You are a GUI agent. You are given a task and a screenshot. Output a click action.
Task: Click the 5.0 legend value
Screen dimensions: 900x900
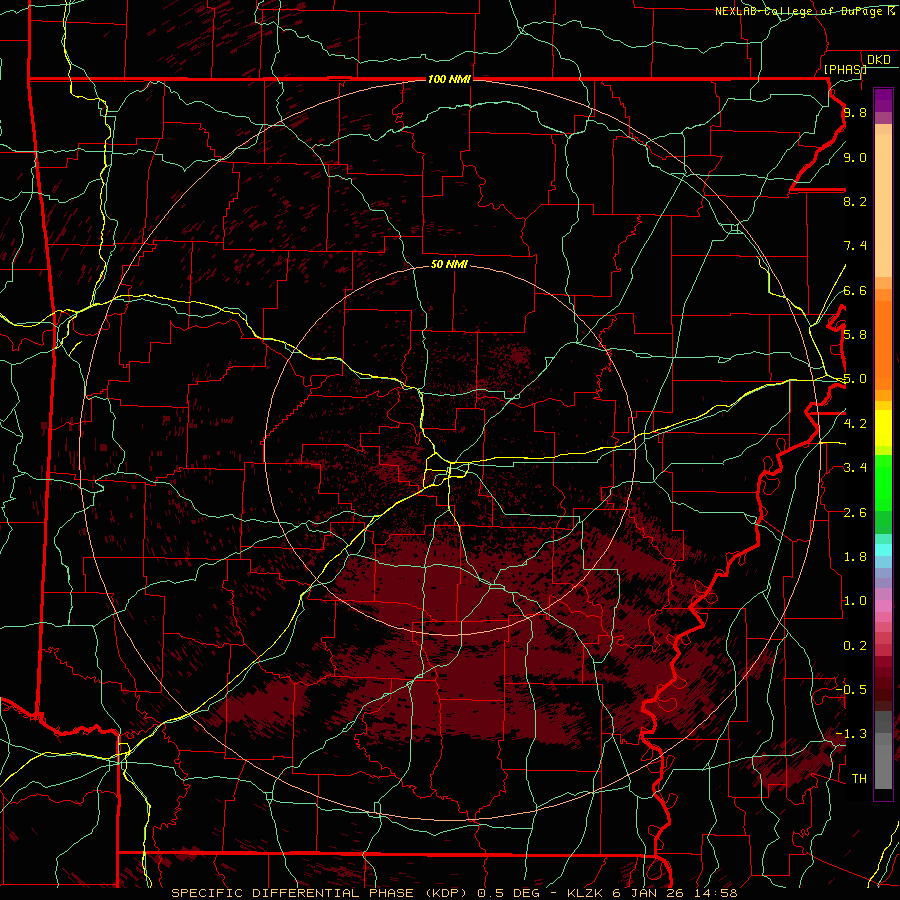tap(855, 379)
